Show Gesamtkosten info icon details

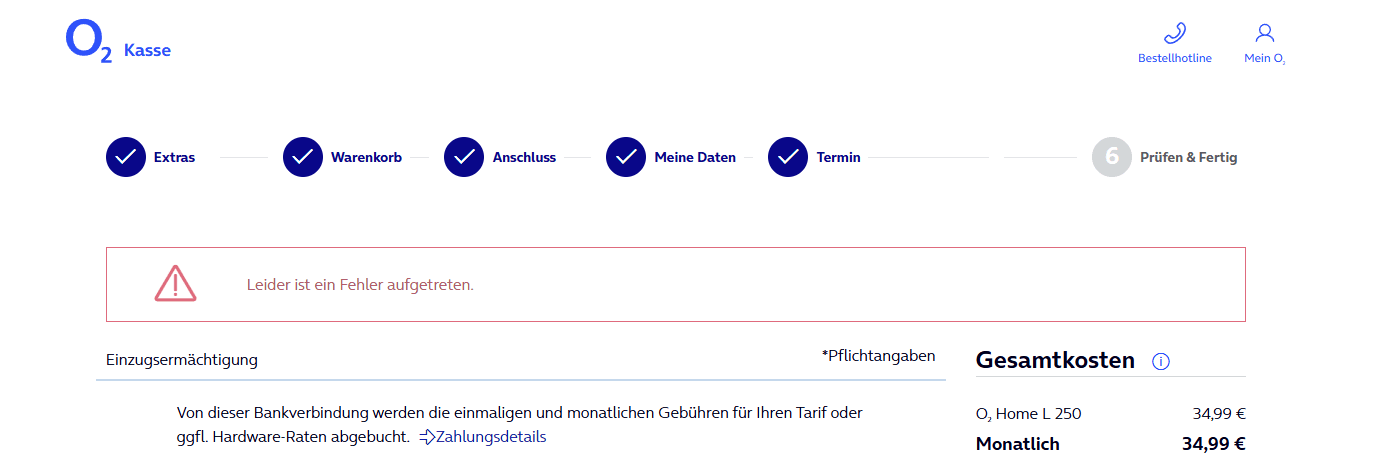tap(1161, 362)
